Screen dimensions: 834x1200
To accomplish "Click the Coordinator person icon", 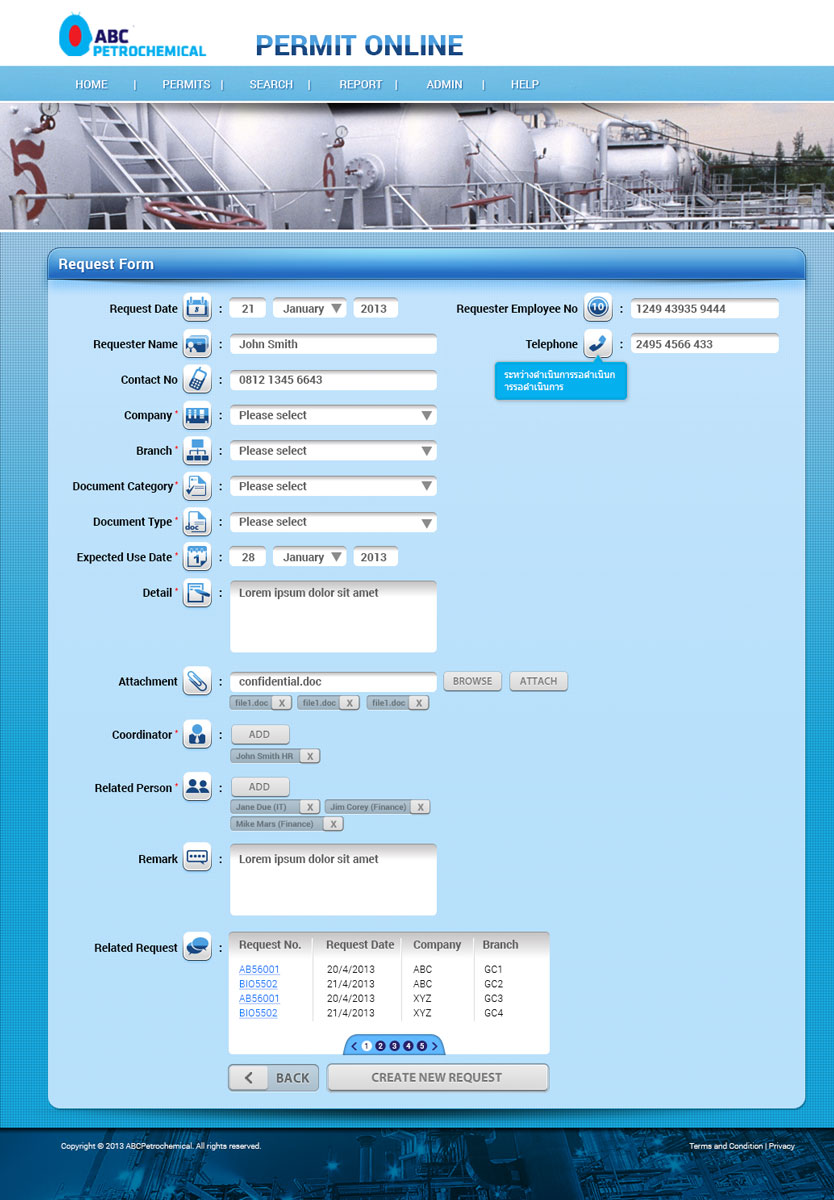I will pos(197,734).
